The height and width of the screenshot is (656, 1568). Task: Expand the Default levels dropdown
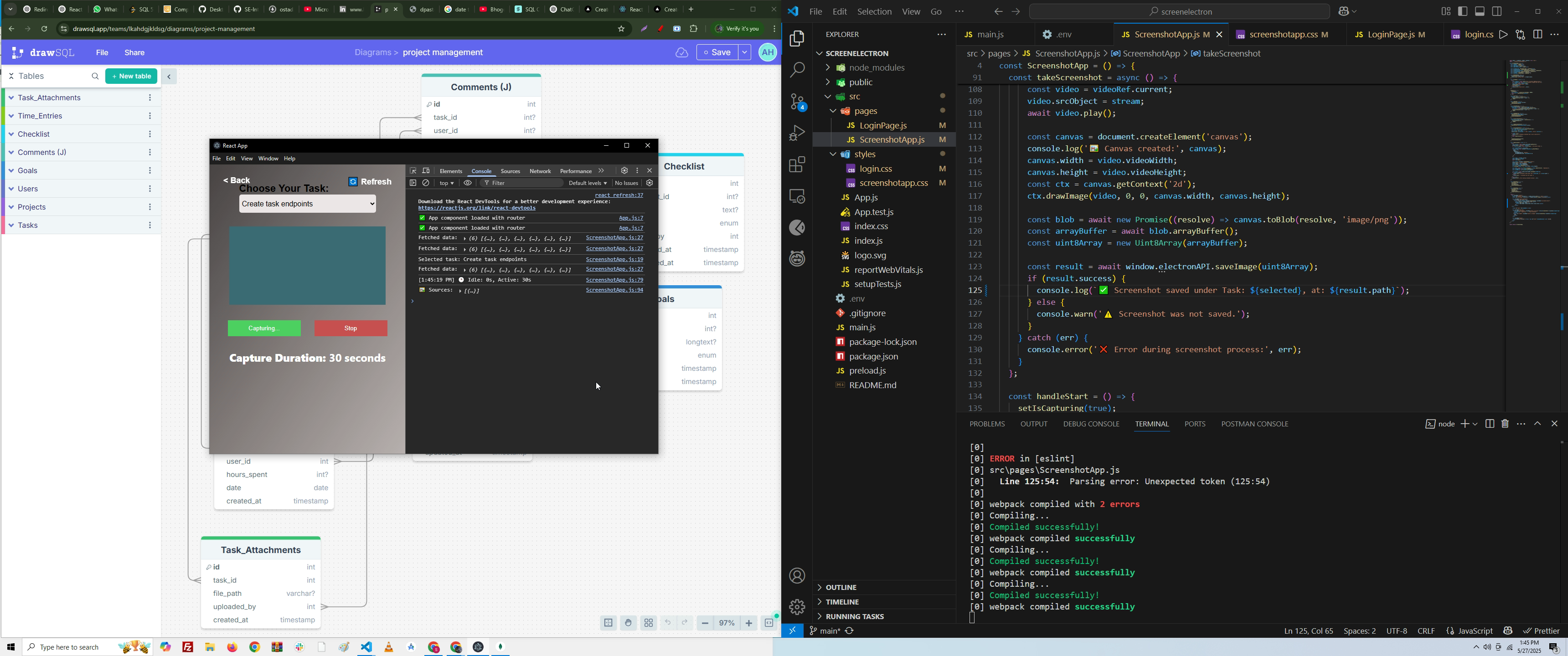[588, 183]
